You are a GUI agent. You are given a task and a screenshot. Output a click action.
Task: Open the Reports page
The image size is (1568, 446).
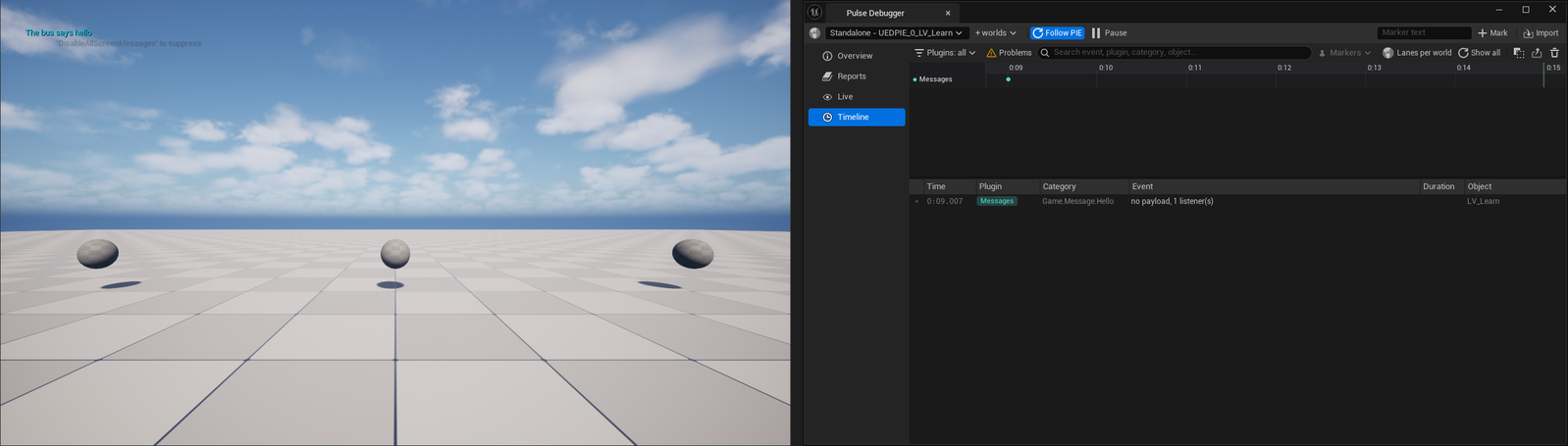click(856, 76)
